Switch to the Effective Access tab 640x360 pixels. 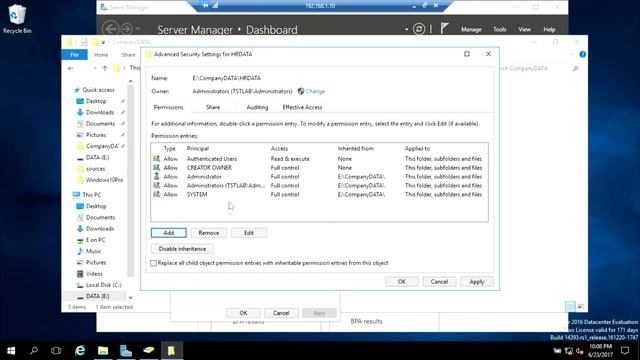tap(302, 107)
